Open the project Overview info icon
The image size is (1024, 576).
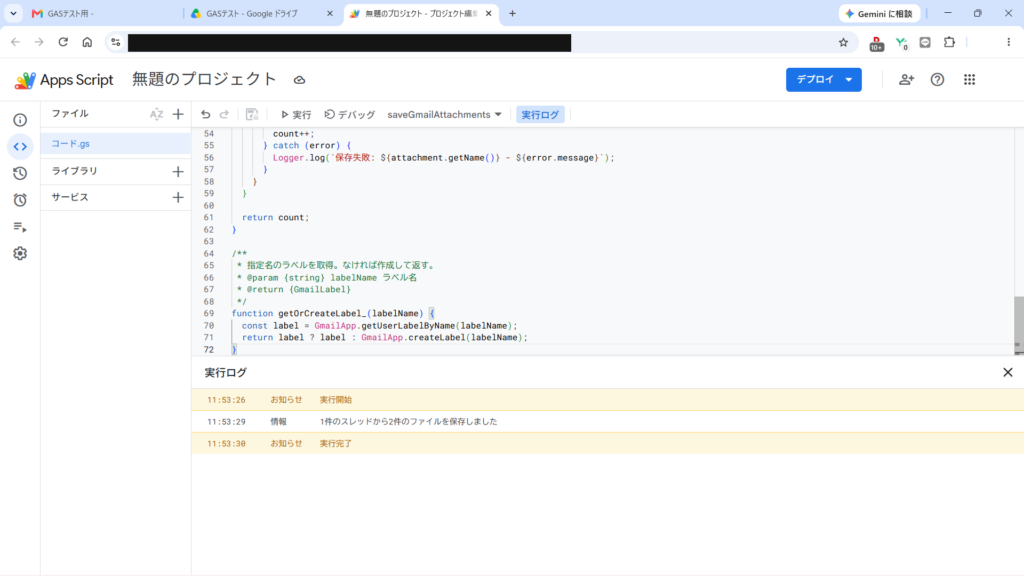click(20, 120)
